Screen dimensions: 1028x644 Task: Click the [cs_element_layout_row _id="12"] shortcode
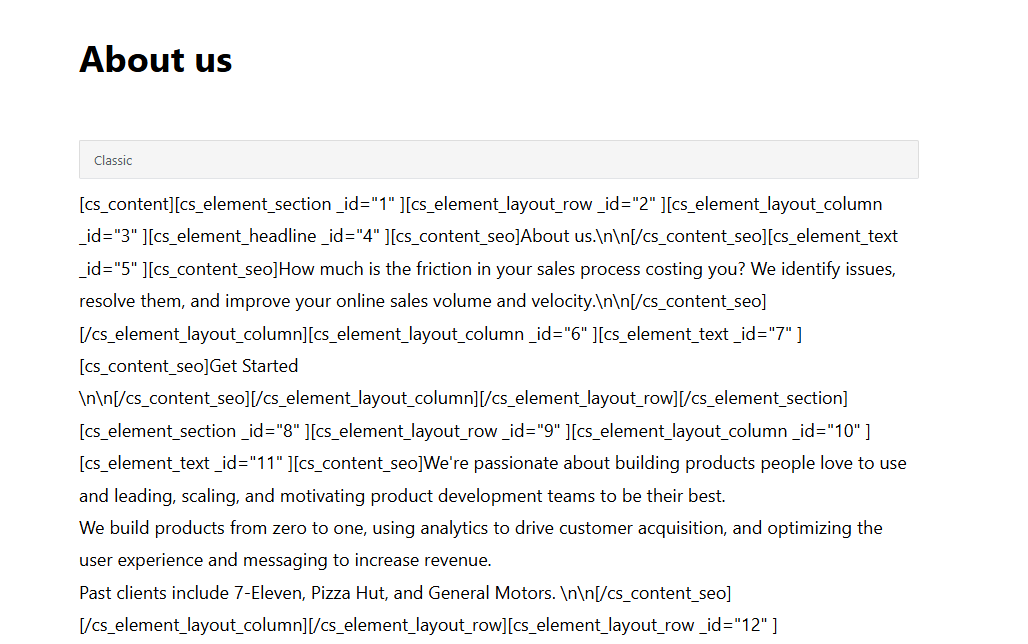(x=642, y=625)
